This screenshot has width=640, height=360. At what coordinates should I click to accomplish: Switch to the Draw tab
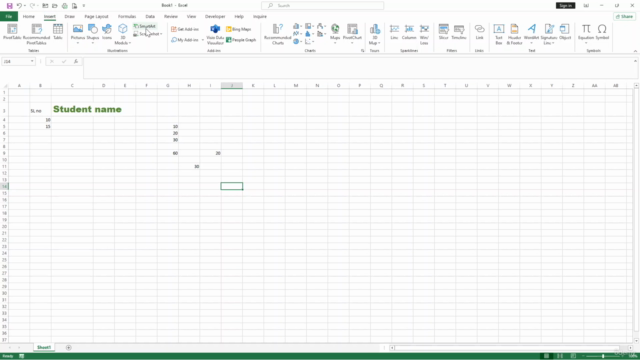click(70, 17)
